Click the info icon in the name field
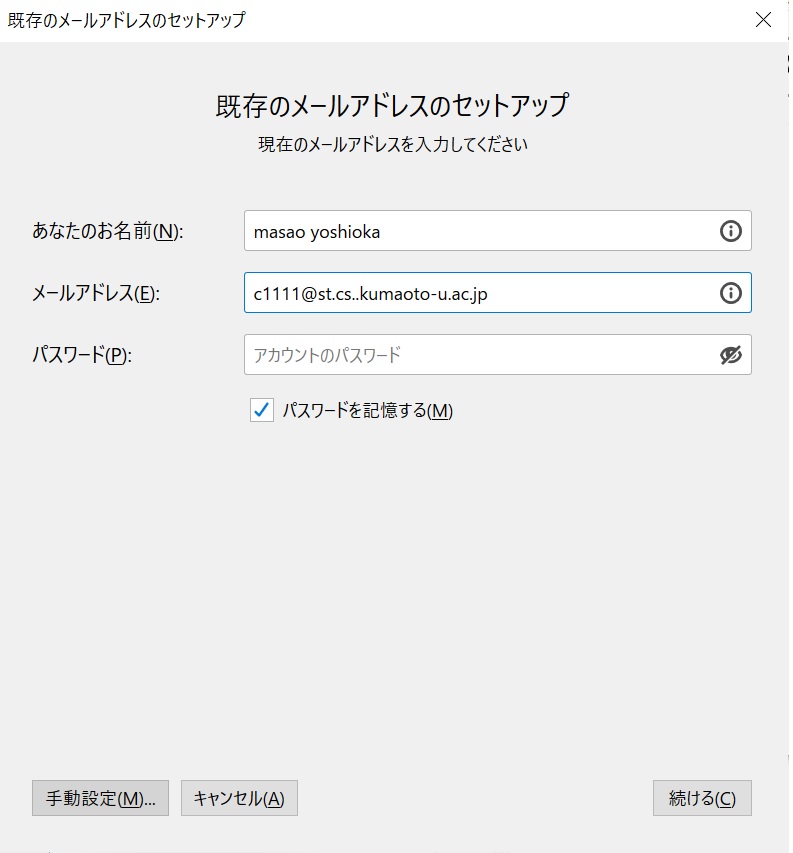The image size is (793, 853). (x=730, y=231)
